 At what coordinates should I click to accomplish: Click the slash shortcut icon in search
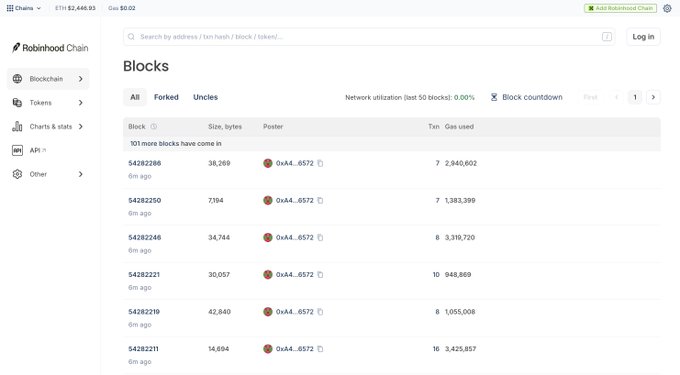(607, 37)
